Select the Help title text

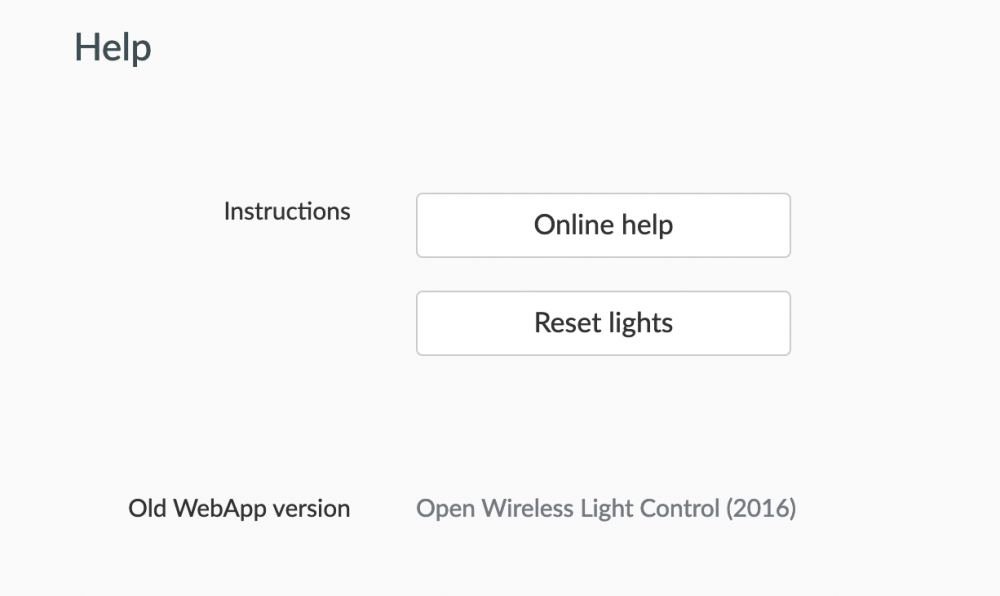pyautogui.click(x=113, y=47)
